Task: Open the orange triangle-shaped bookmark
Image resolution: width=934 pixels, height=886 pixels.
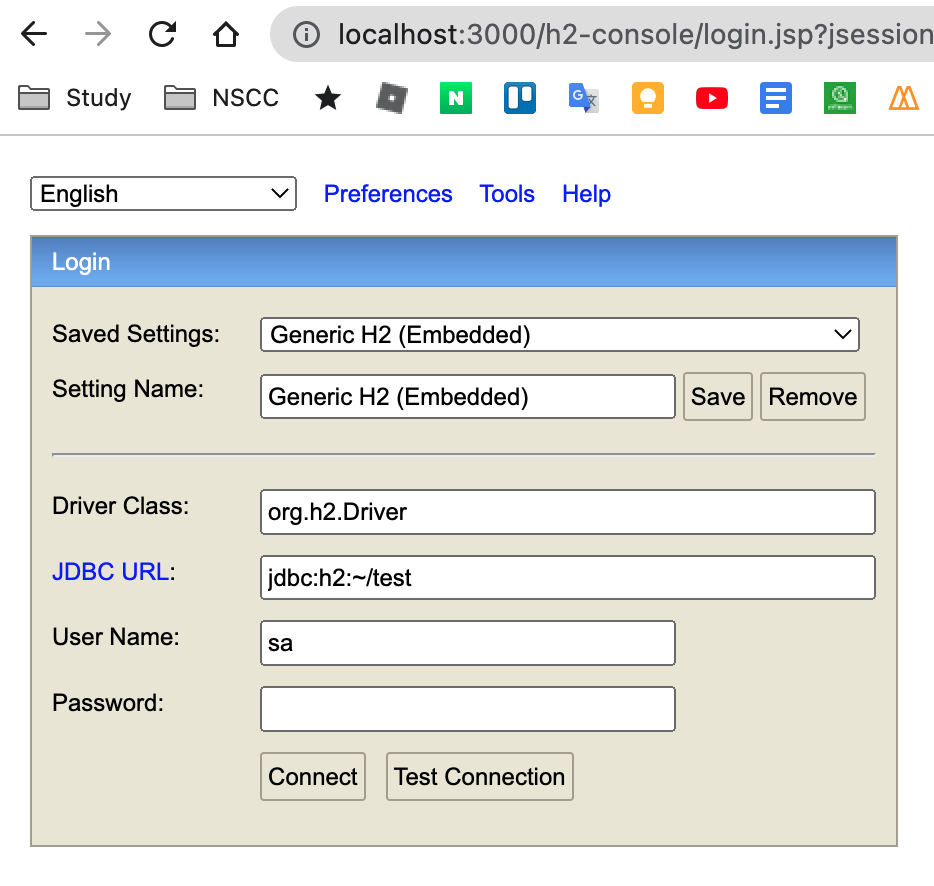Action: click(x=904, y=98)
